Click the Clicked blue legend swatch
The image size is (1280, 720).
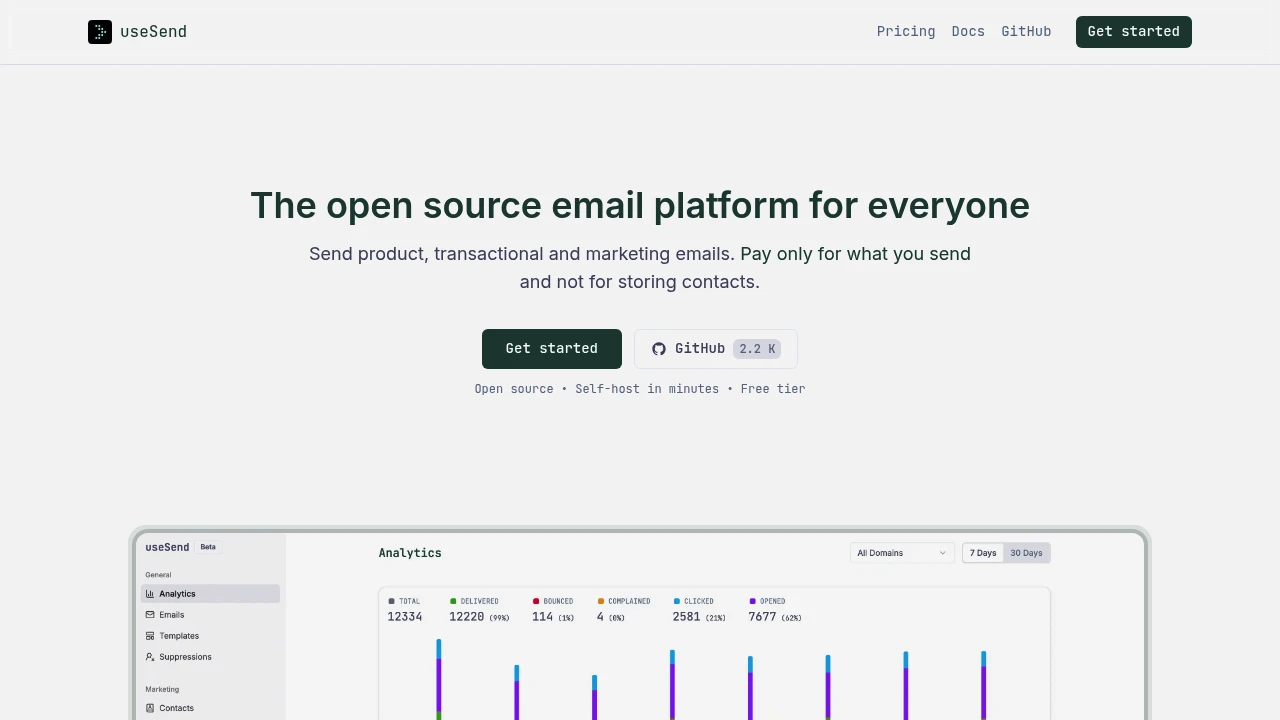pos(677,601)
